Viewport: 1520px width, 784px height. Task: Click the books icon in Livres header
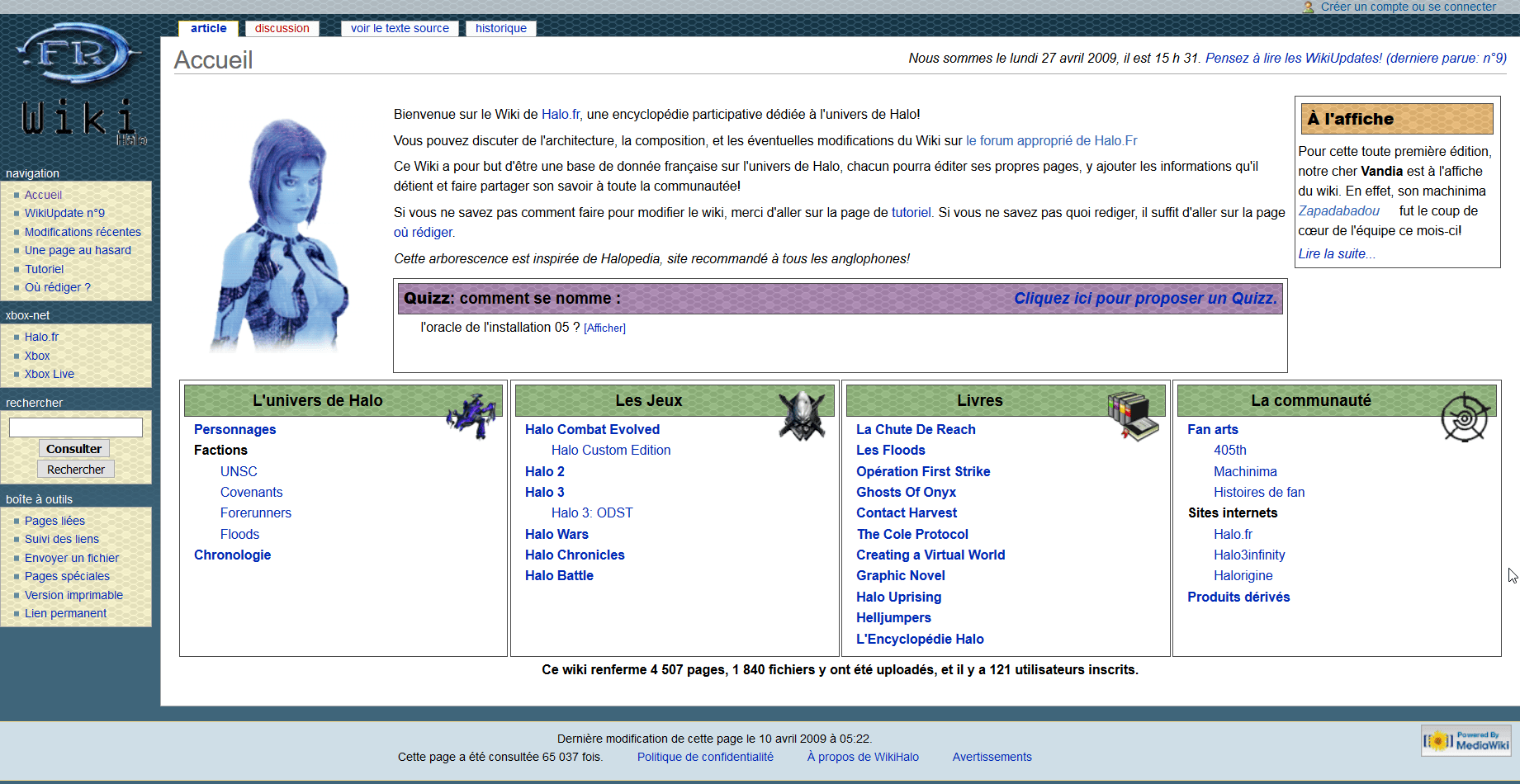click(x=1134, y=415)
